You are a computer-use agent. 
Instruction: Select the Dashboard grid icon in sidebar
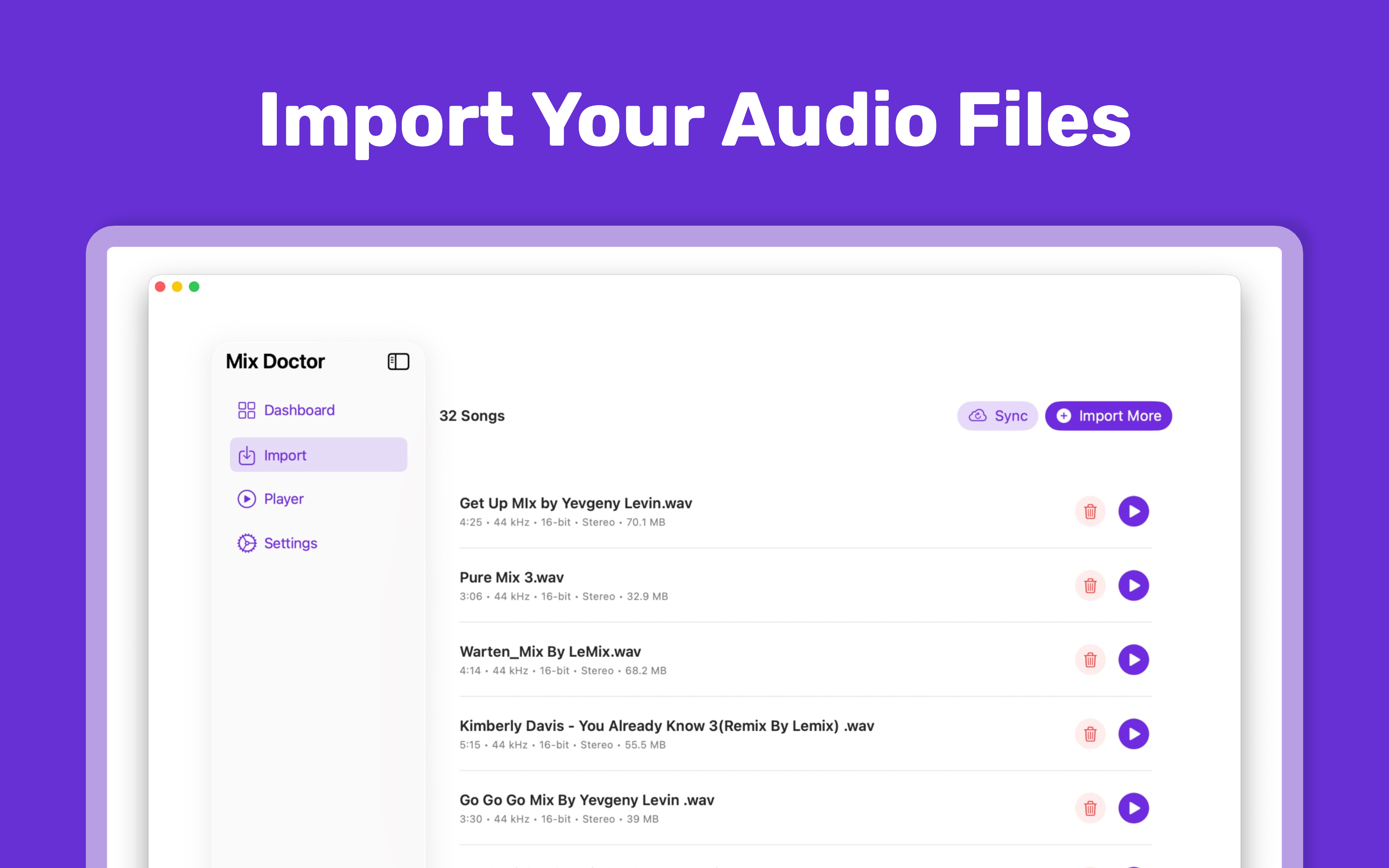(247, 410)
